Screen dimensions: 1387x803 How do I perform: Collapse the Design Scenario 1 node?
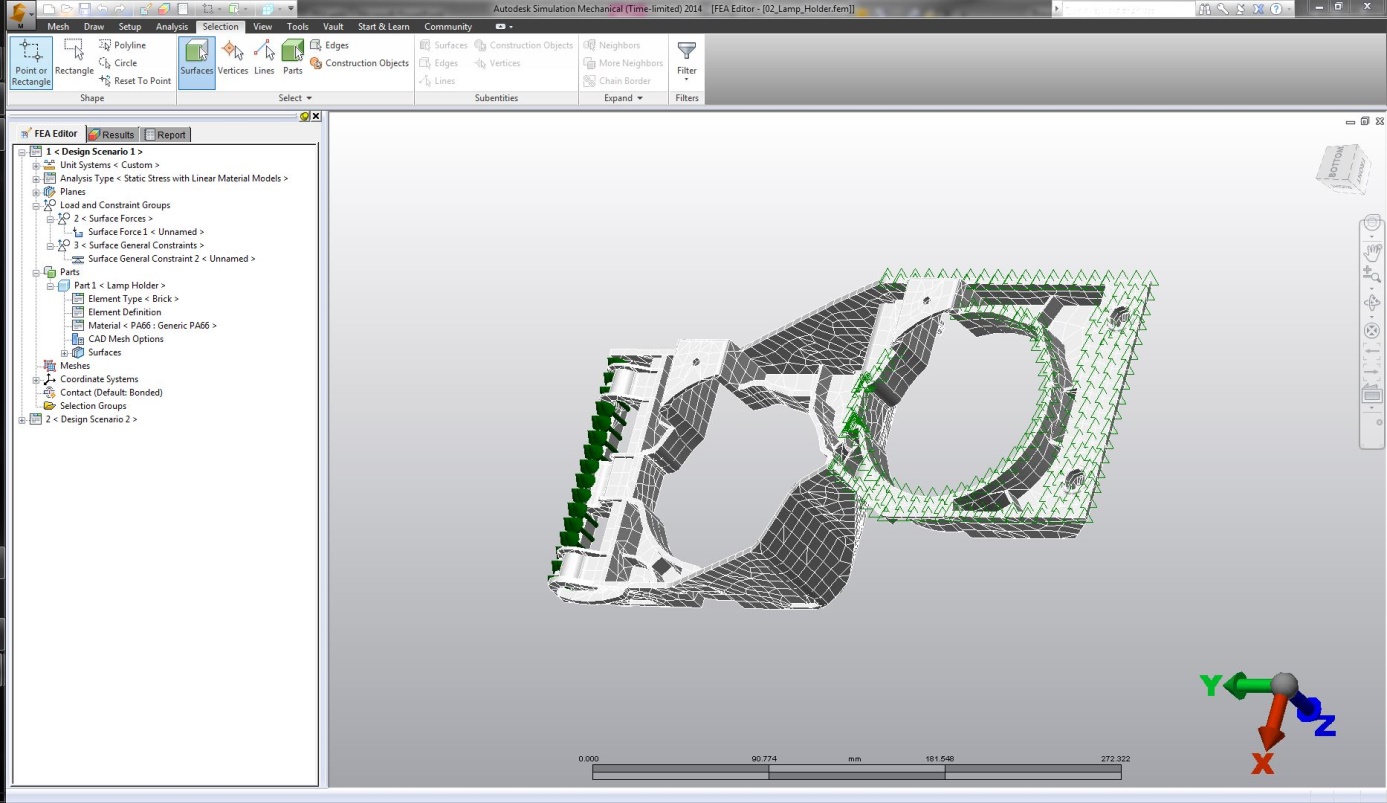(x=22, y=152)
